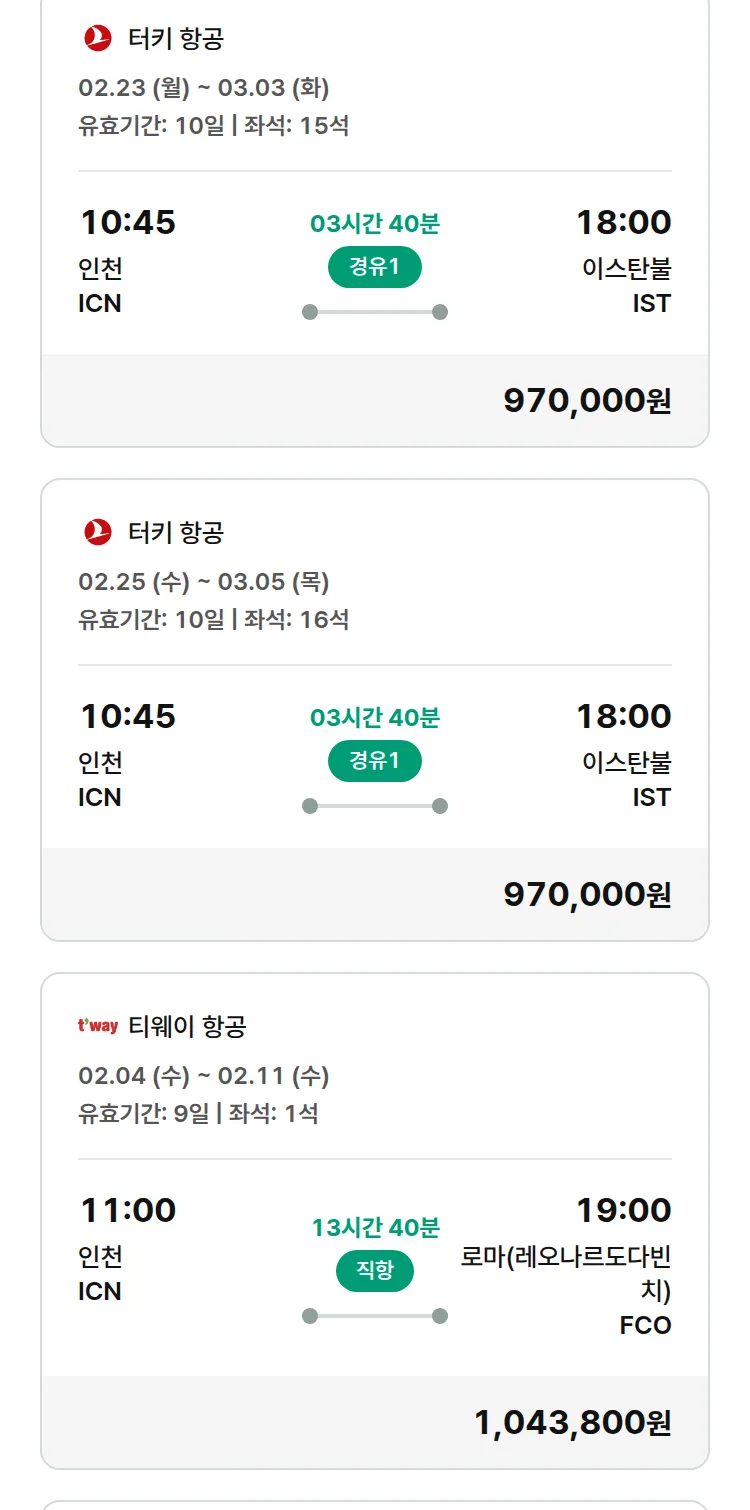Tap the 13시간 40분 flight duration
This screenshot has width=750, height=1510.
(x=375, y=1227)
